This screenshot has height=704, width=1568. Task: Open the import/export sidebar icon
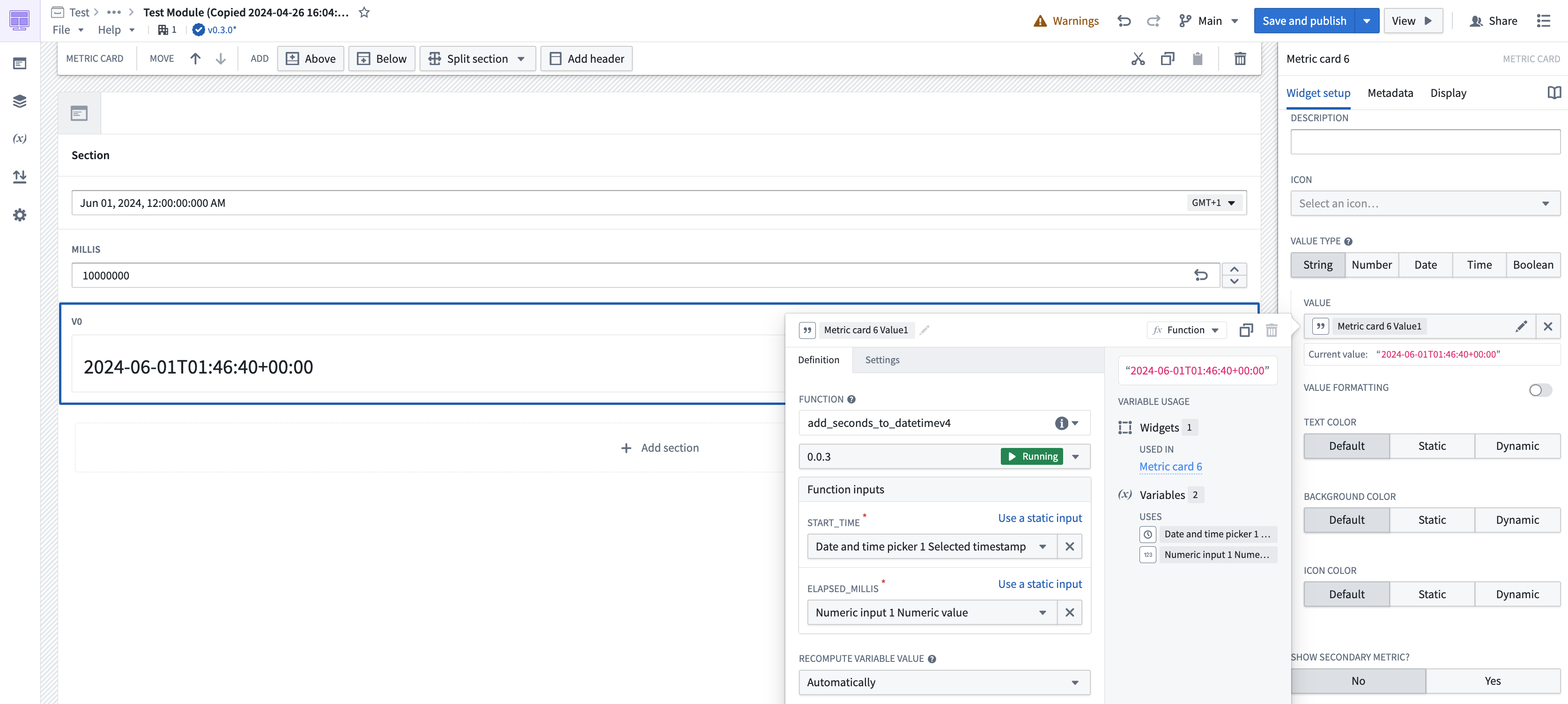20,176
